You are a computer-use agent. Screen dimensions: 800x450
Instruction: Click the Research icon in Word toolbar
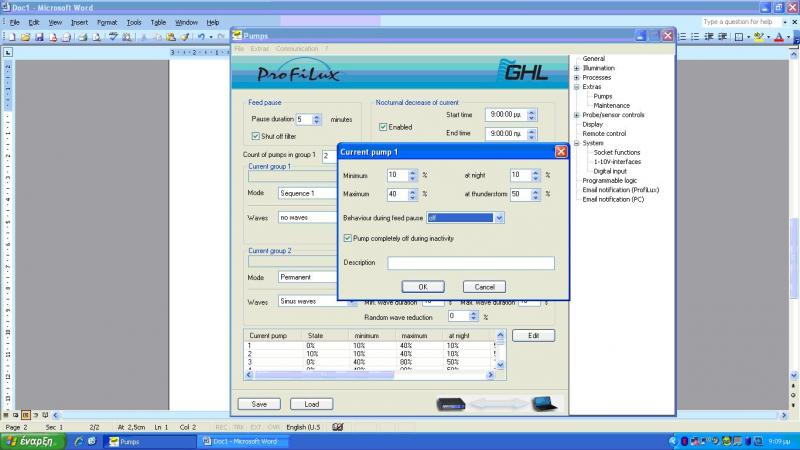point(127,37)
